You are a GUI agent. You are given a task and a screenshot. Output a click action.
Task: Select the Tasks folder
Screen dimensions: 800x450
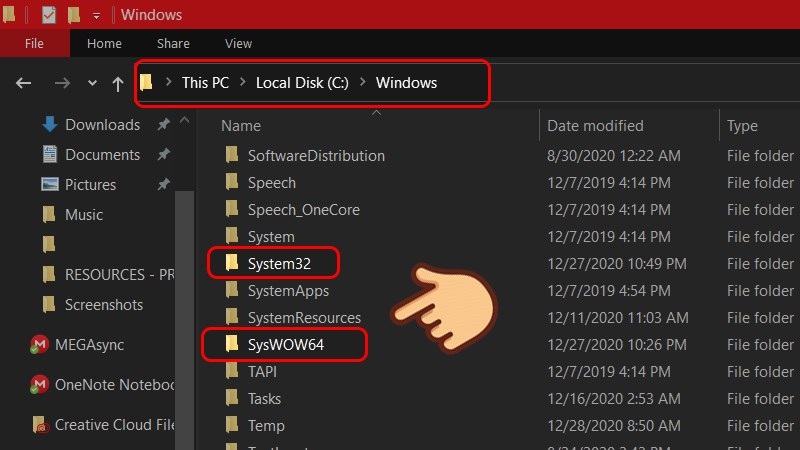264,399
